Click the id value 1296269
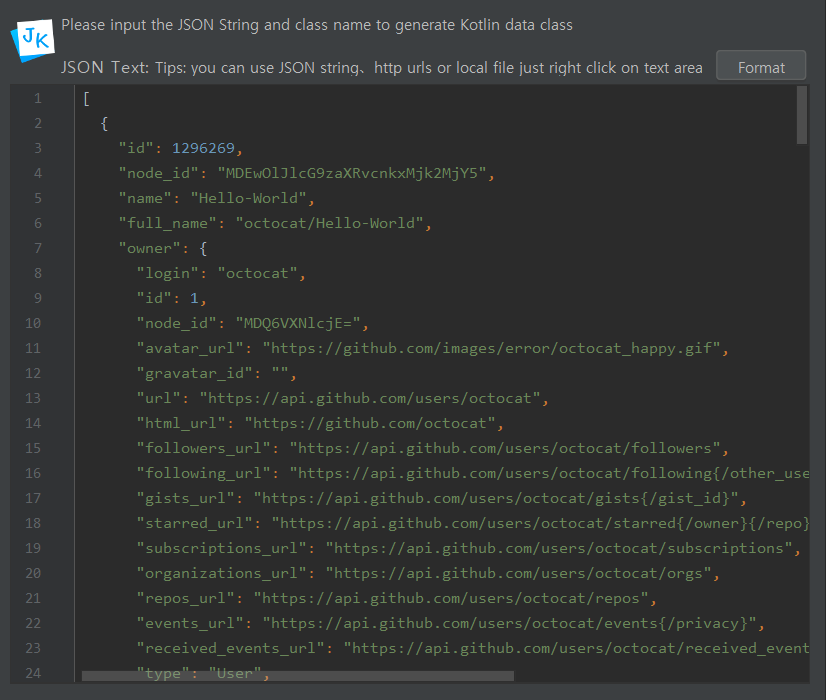826x700 pixels. click(x=203, y=149)
